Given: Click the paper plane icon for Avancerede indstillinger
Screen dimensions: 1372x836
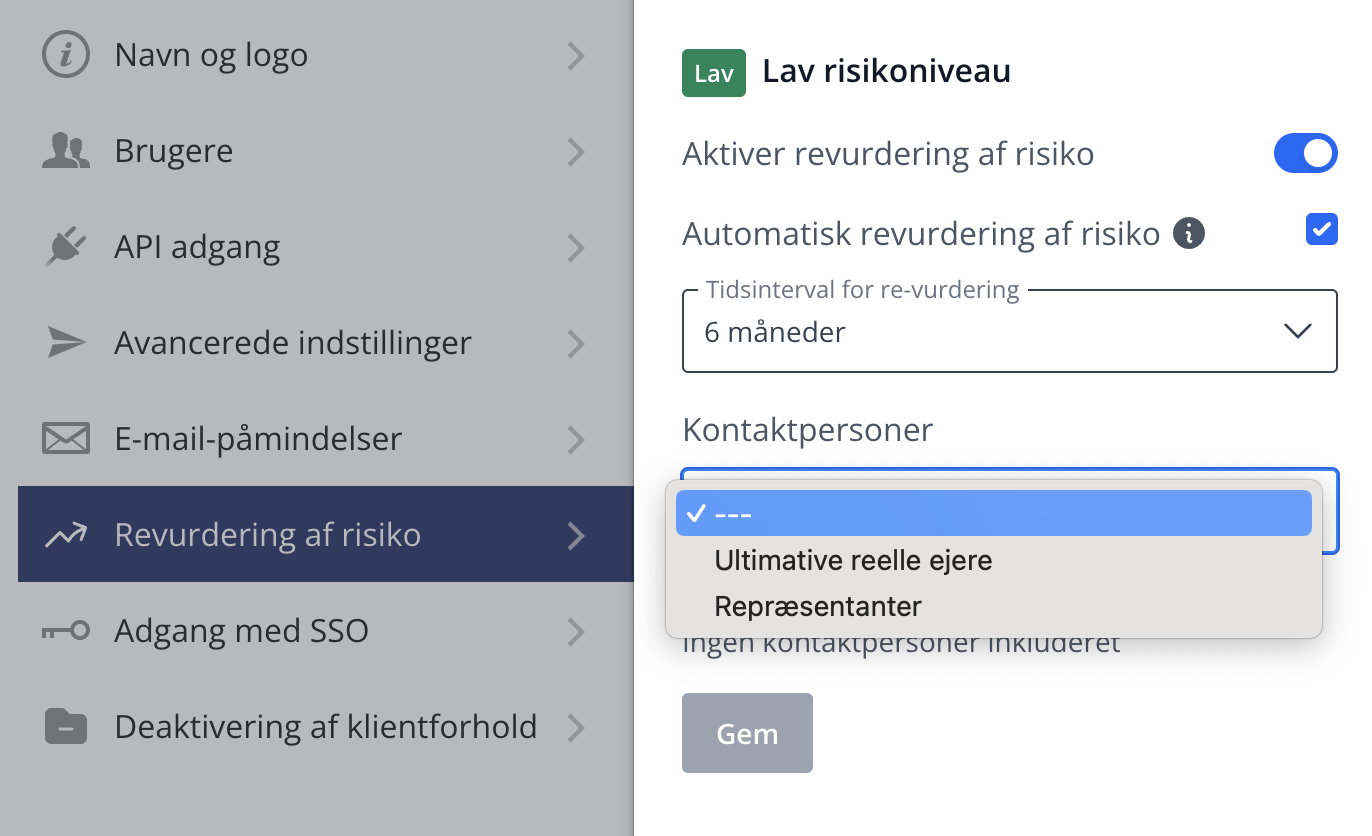Looking at the screenshot, I should point(67,343).
